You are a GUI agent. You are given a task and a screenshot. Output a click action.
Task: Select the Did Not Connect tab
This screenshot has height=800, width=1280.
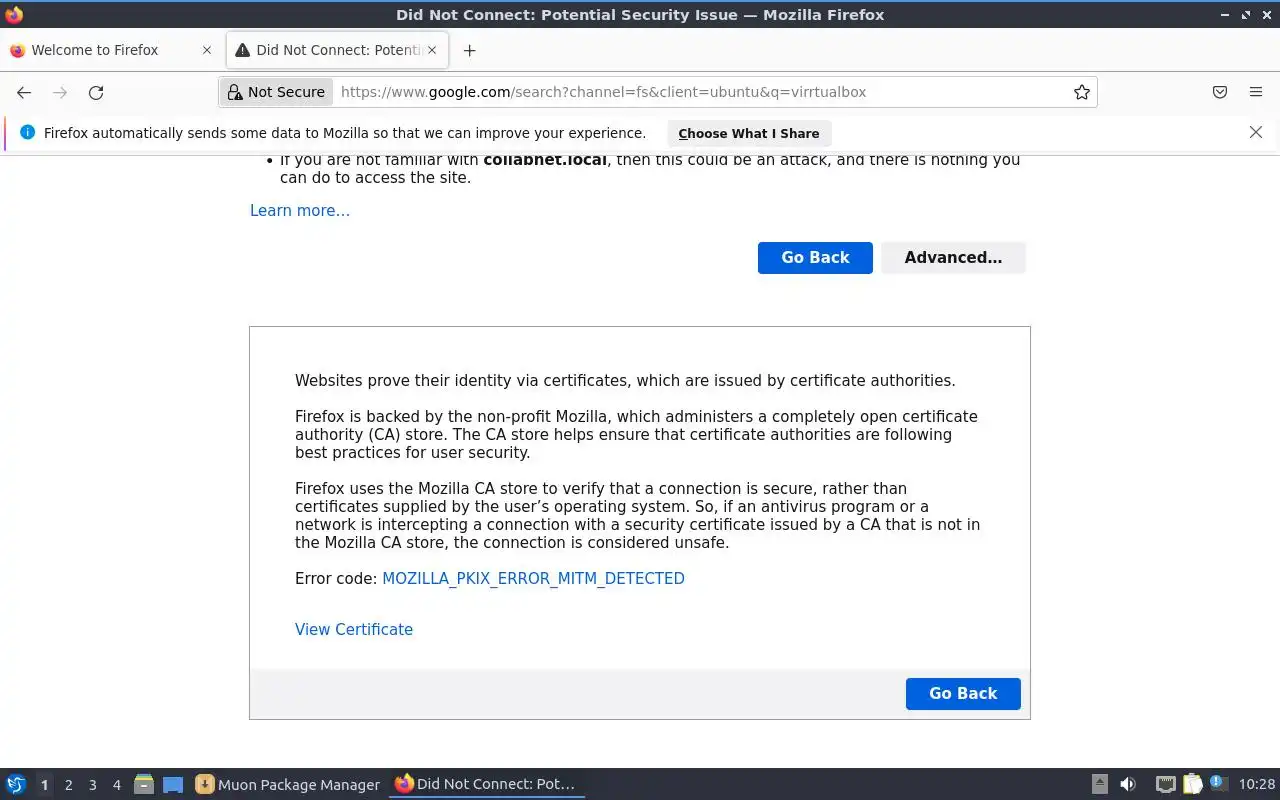[338, 50]
